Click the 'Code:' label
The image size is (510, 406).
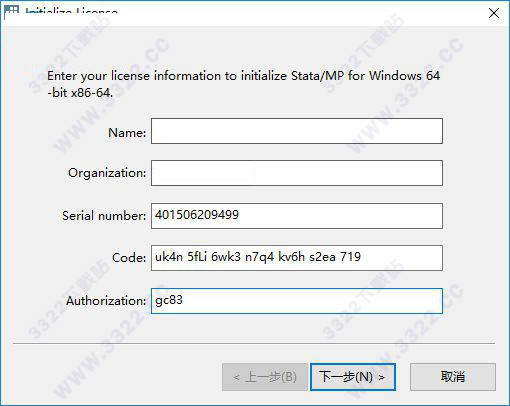(129, 258)
